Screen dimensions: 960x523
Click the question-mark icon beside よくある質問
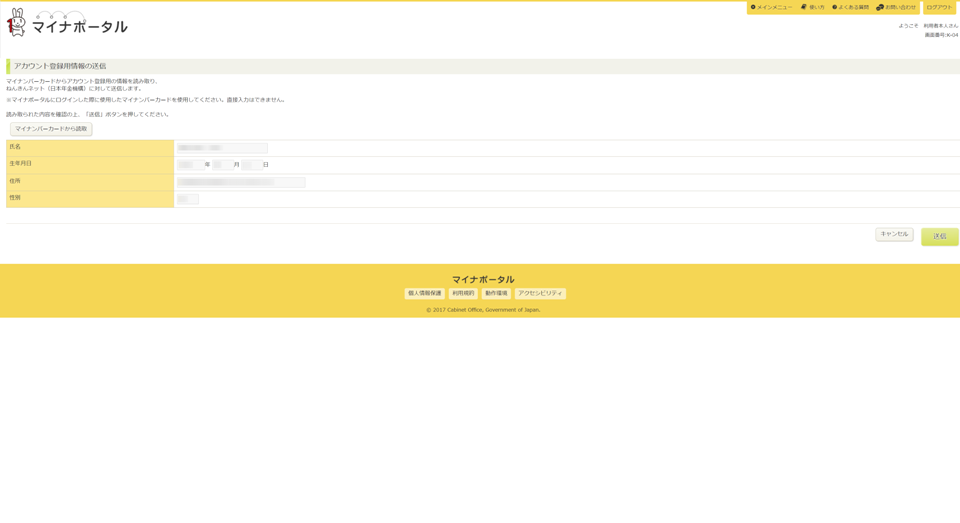834,7
